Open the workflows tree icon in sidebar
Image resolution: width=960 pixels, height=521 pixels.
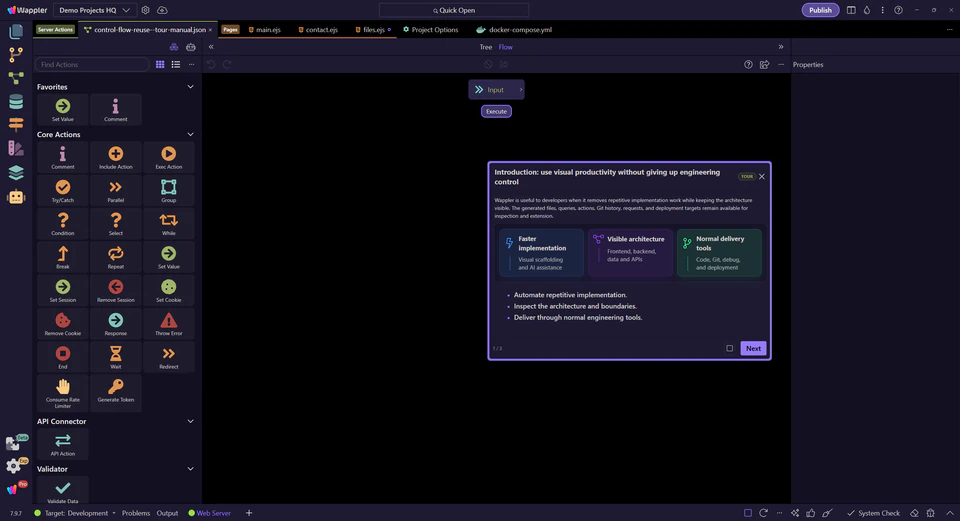[x=16, y=78]
